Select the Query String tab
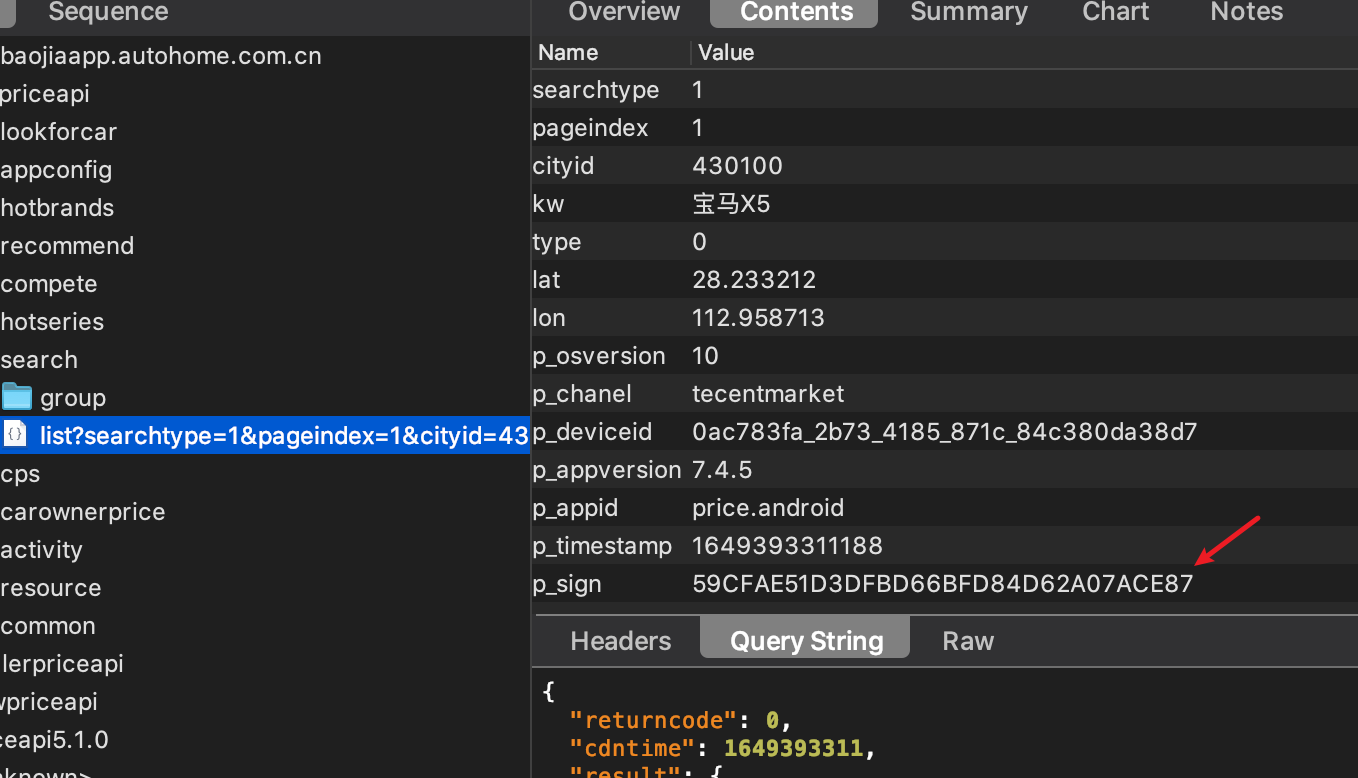Screen dimensions: 1358x778 pyautogui.click(x=806, y=640)
